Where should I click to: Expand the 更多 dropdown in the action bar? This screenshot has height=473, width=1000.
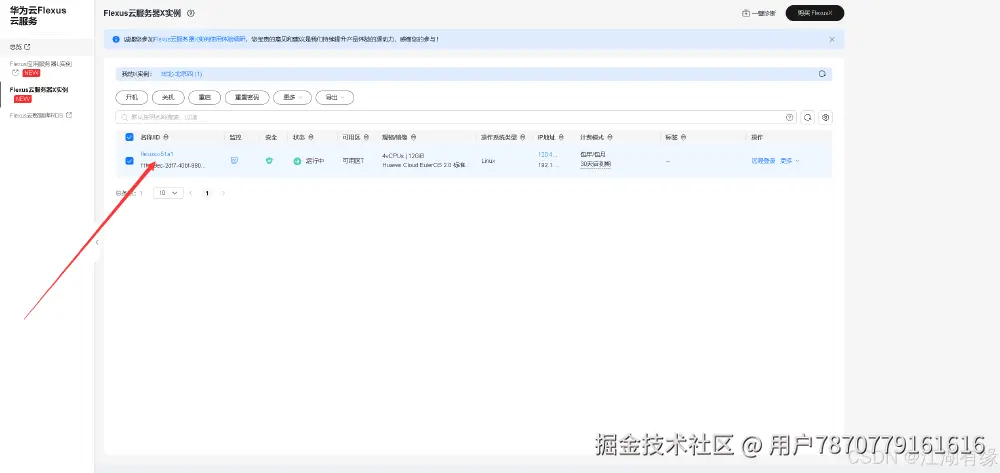point(292,98)
